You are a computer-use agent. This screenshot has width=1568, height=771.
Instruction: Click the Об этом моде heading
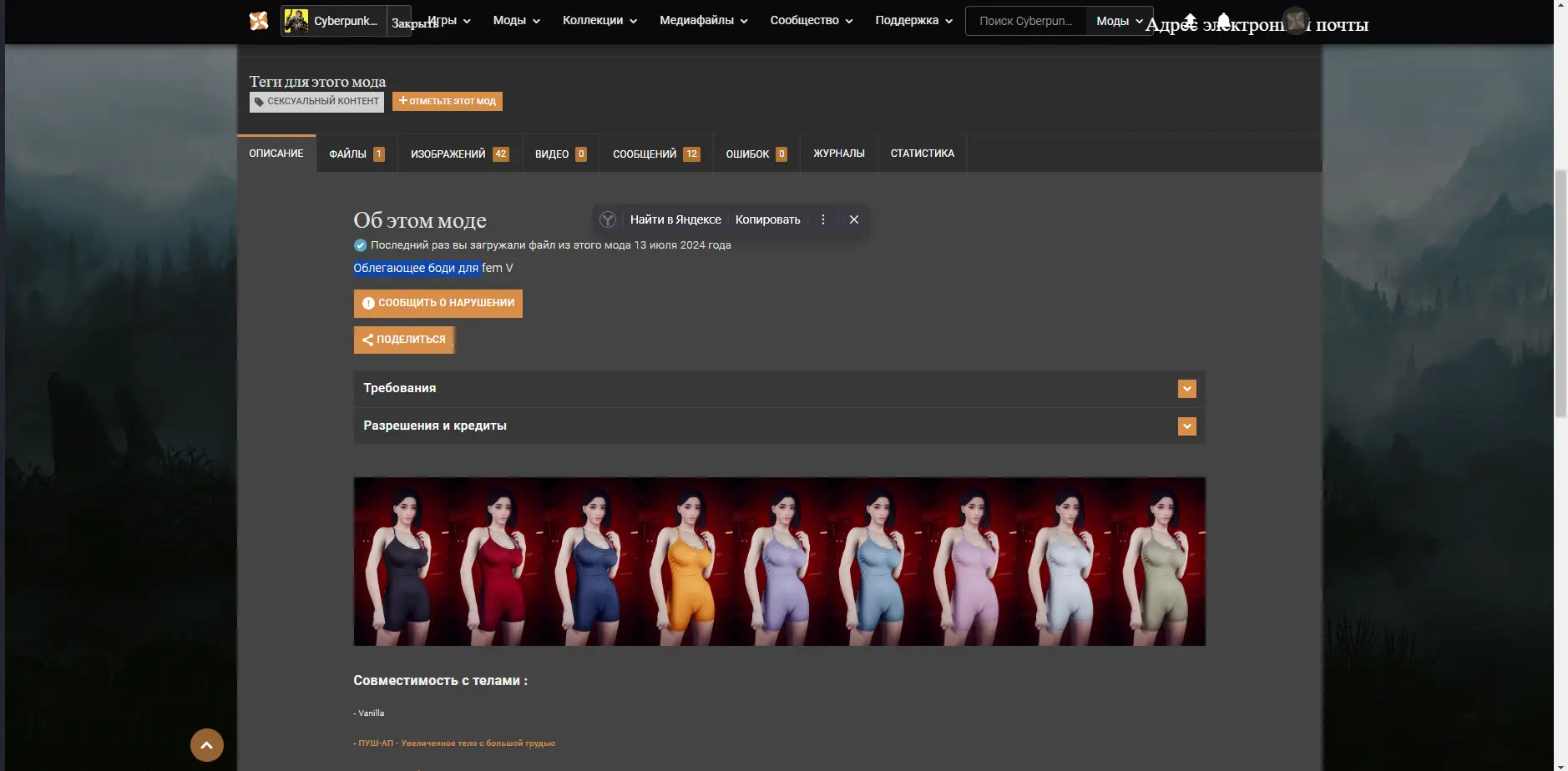420,220
